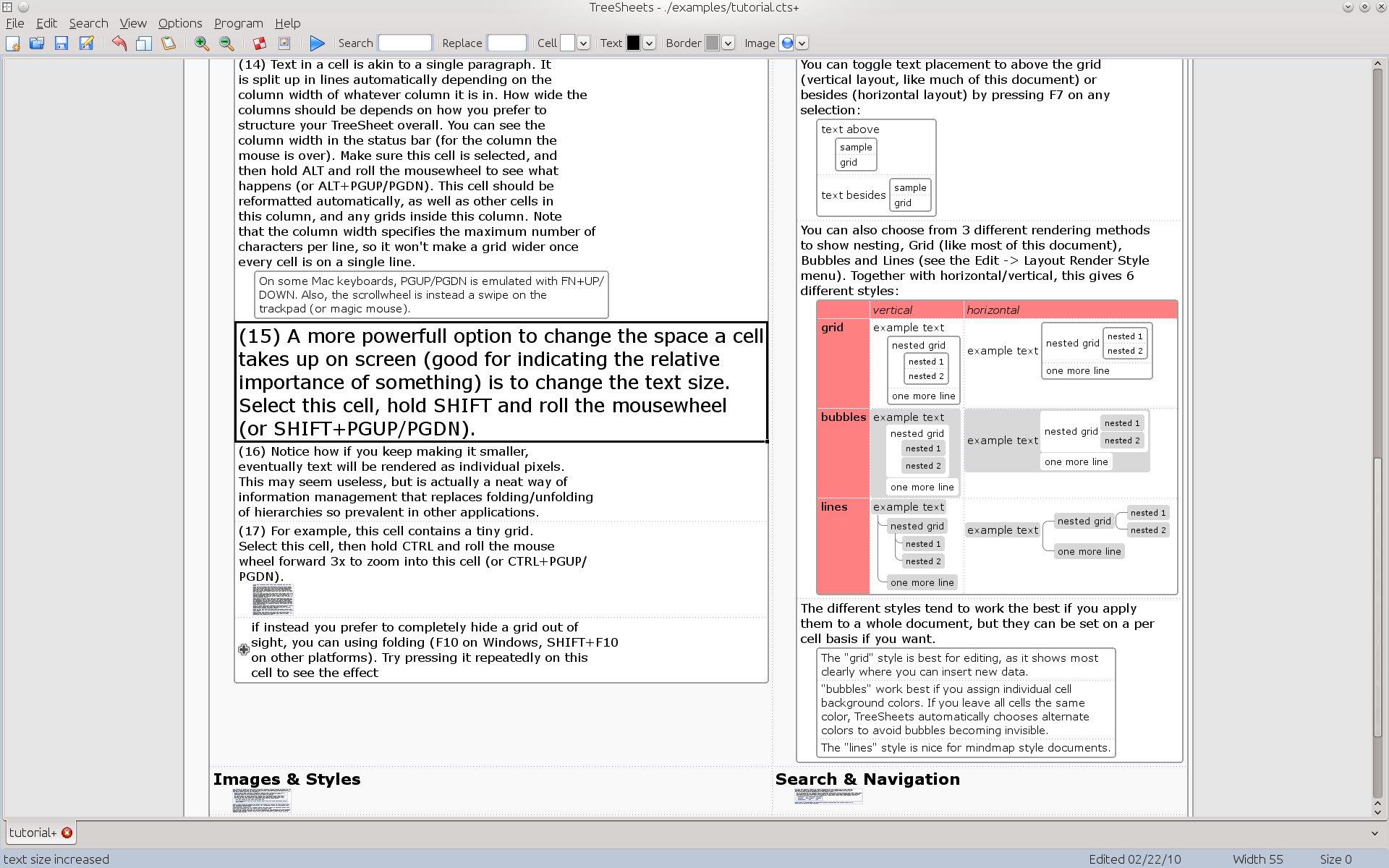Select the 'vertical' header cell
Viewport: 1389px width, 868px height.
pos(917,310)
